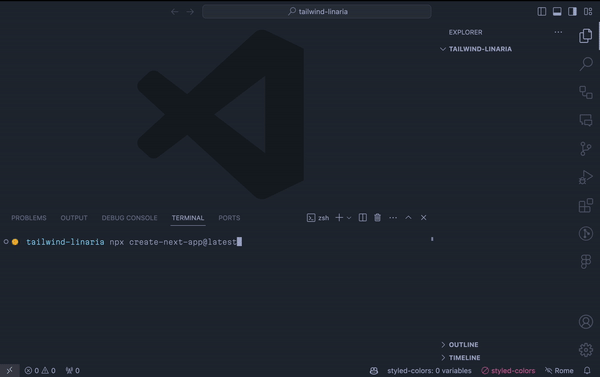The width and height of the screenshot is (600, 377).
Task: Click the red styled-colors status item
Action: 508,370
